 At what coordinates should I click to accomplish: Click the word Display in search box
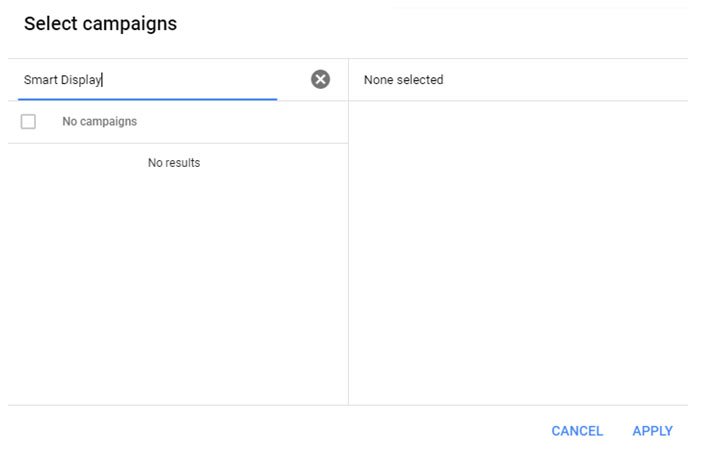(x=81, y=80)
